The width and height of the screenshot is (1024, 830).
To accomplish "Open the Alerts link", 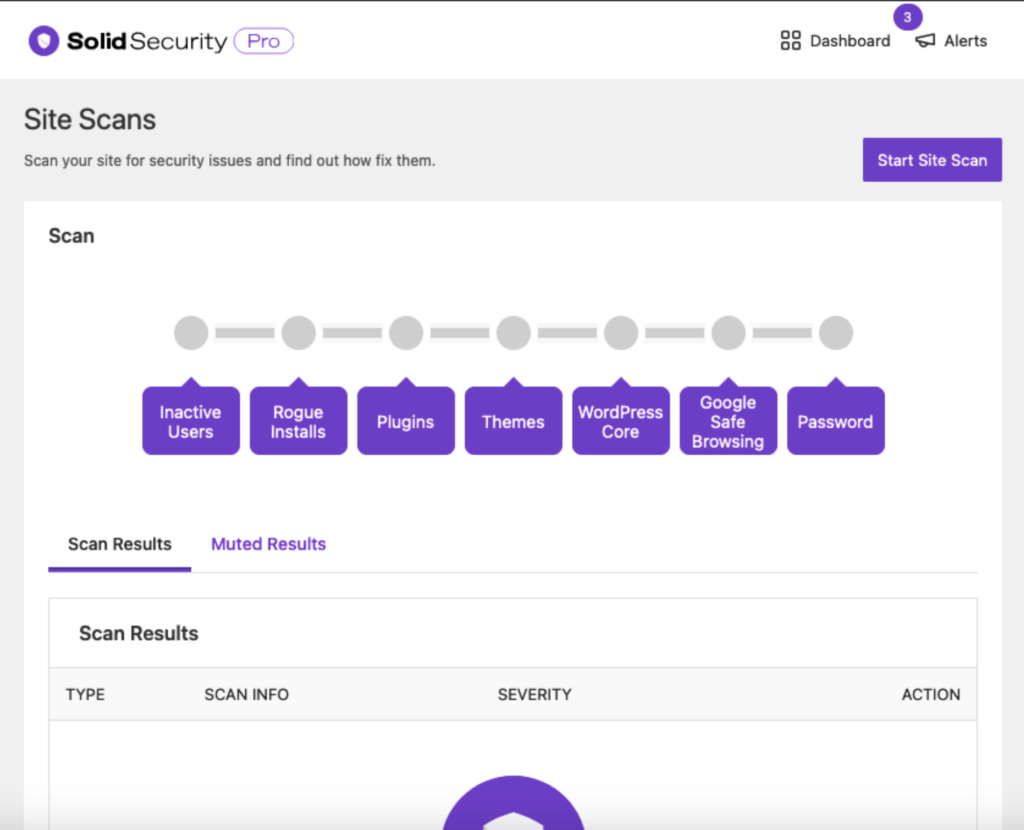I will (951, 40).
